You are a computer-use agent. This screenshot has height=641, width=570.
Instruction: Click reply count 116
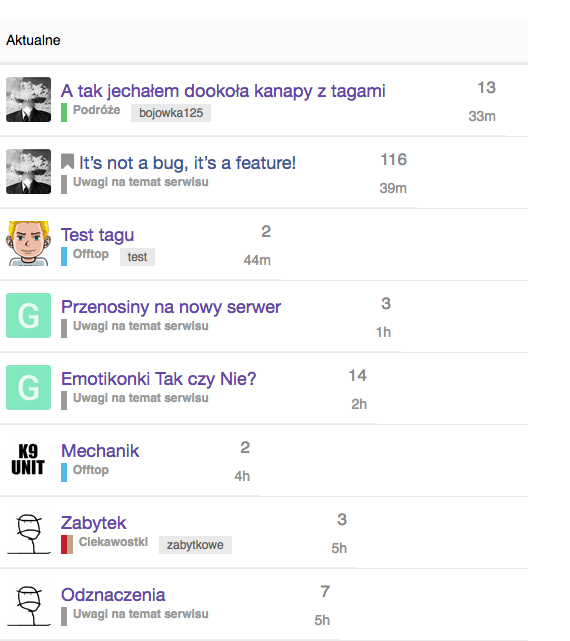[x=394, y=159]
